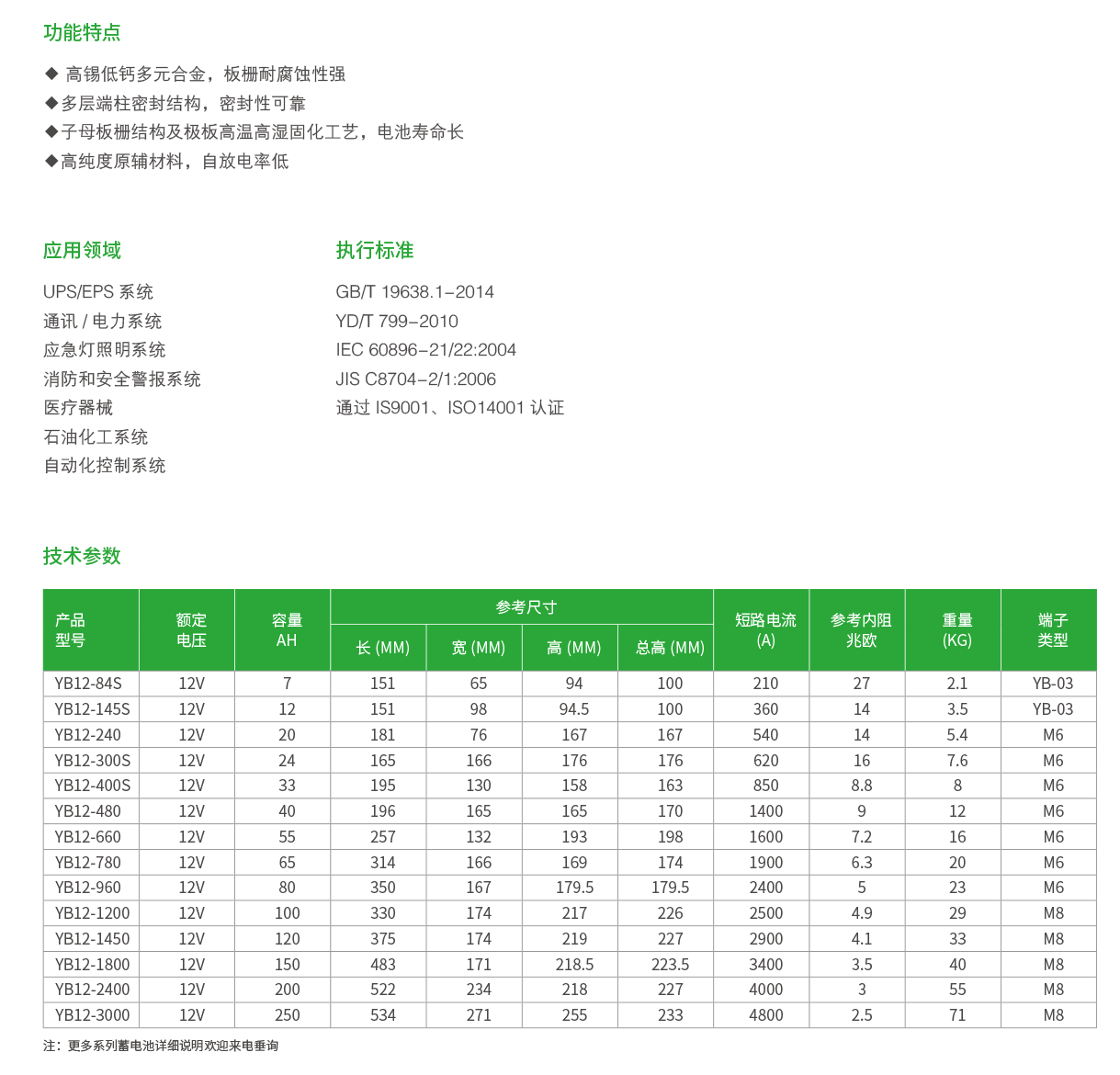The image size is (1120, 1075).
Task: Click the 应用领域 section heading
Action: 82,250
